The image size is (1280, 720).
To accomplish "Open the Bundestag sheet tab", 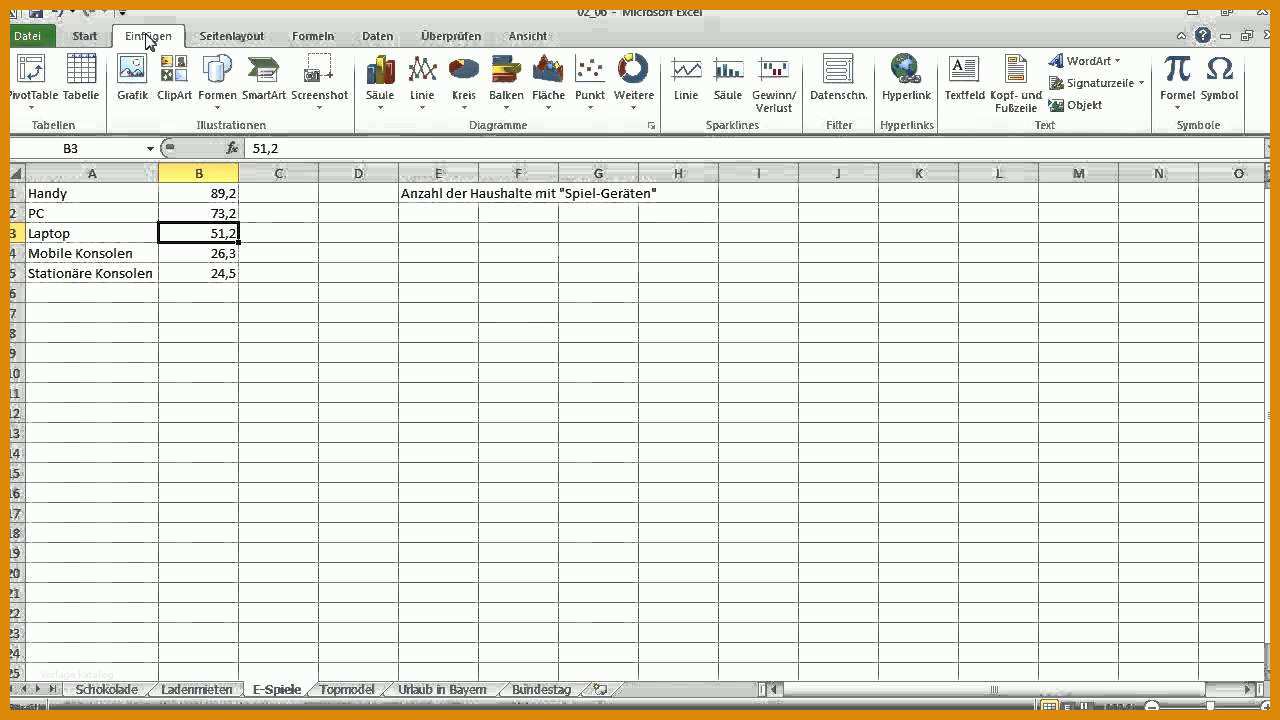I will [541, 689].
